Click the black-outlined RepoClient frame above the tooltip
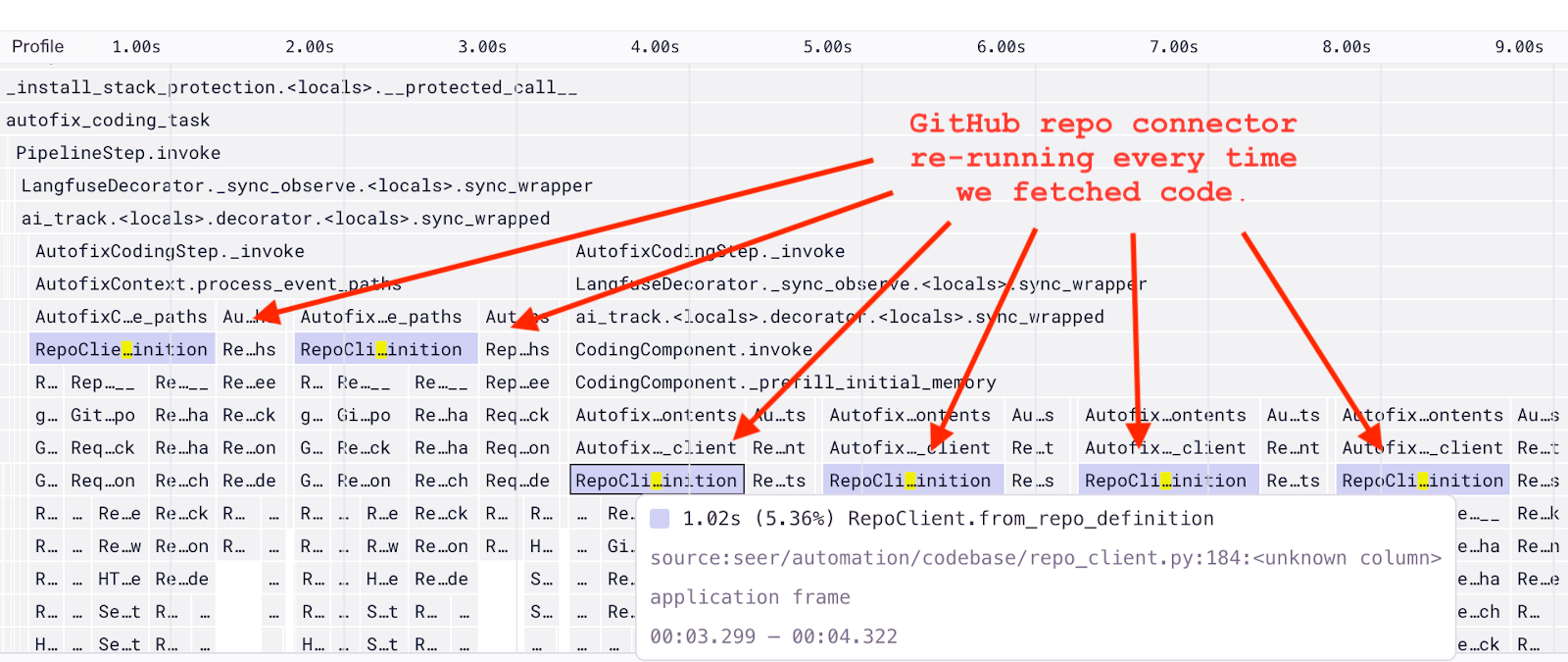 pos(656,481)
